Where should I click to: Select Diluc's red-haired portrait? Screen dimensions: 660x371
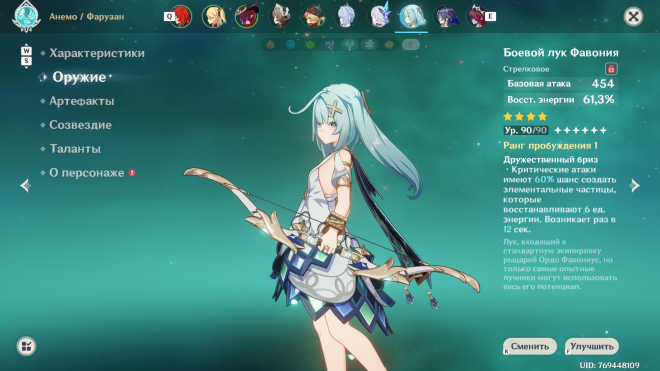coord(181,16)
